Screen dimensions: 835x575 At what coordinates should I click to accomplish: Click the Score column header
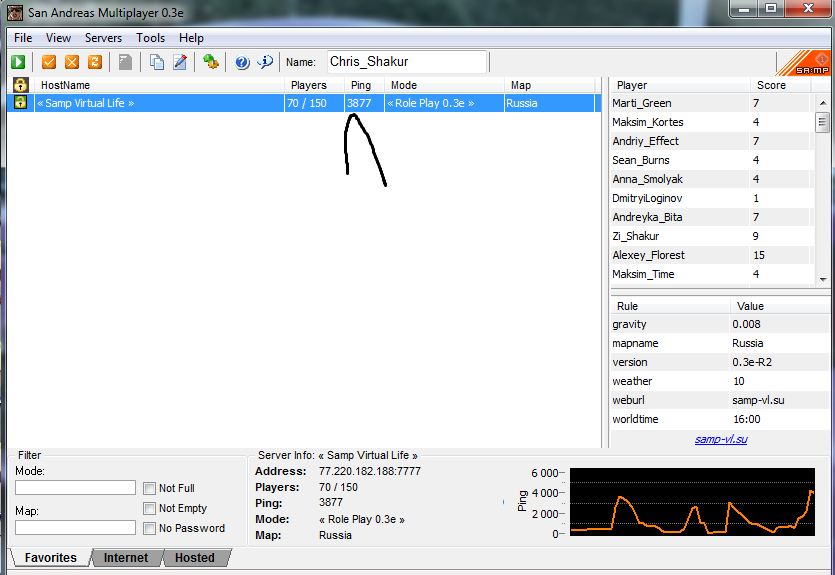[781, 85]
